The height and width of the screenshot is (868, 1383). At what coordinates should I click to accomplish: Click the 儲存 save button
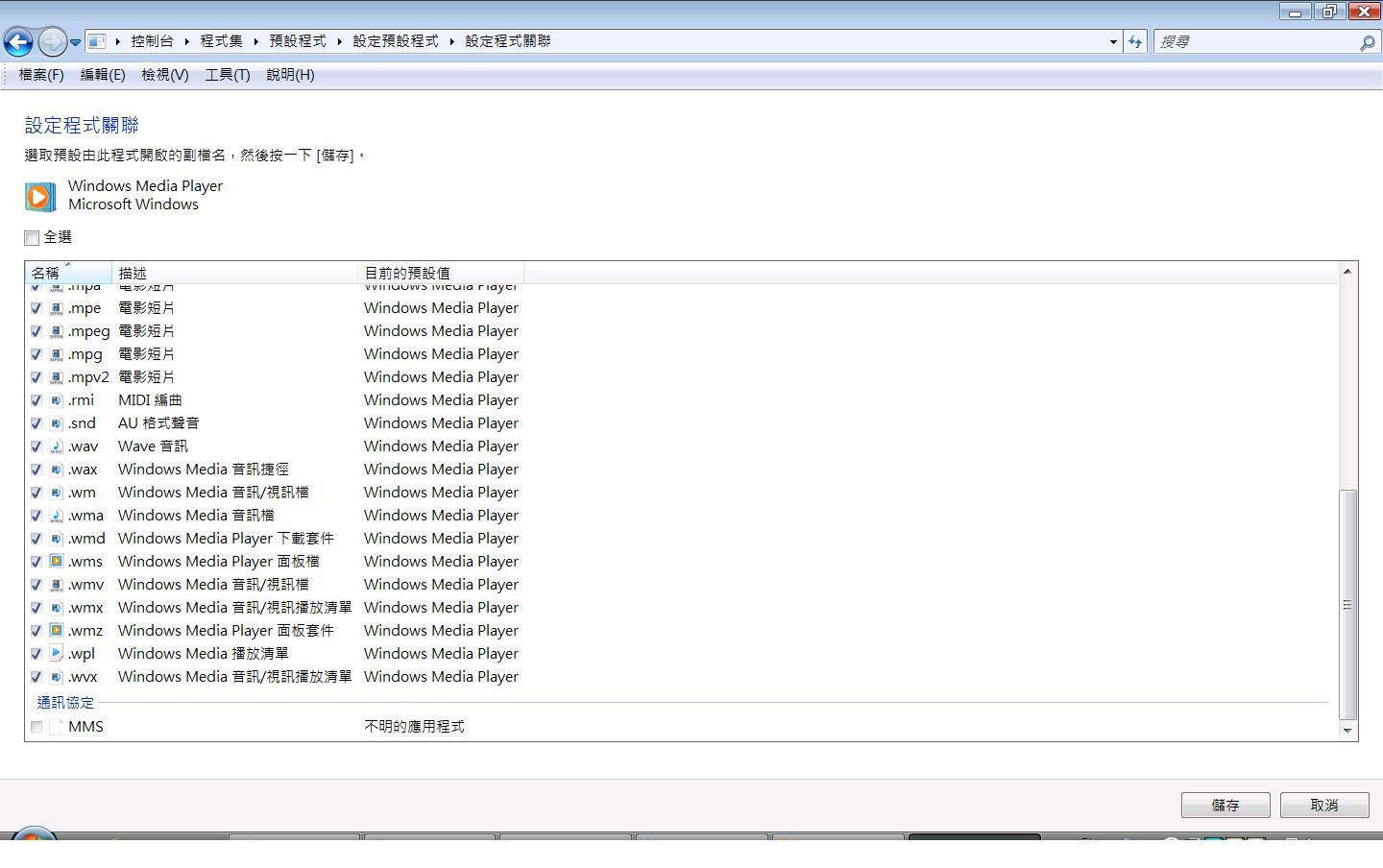pos(1225,805)
